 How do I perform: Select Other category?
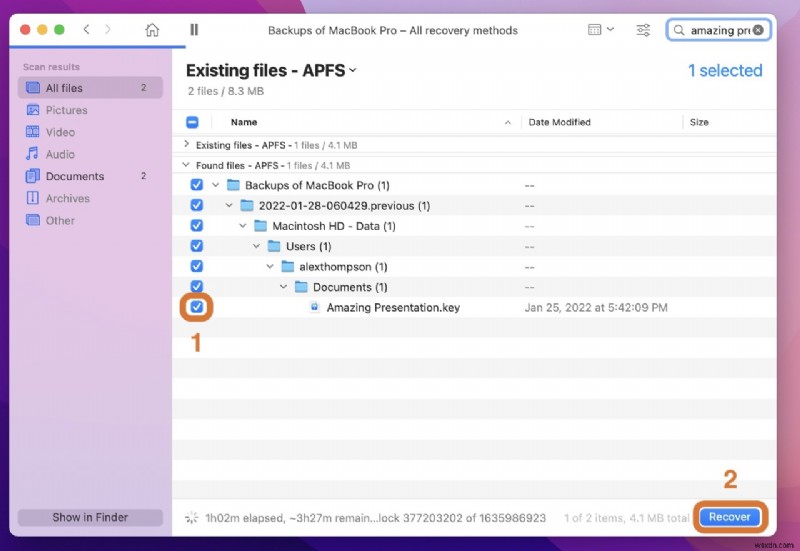click(60, 220)
